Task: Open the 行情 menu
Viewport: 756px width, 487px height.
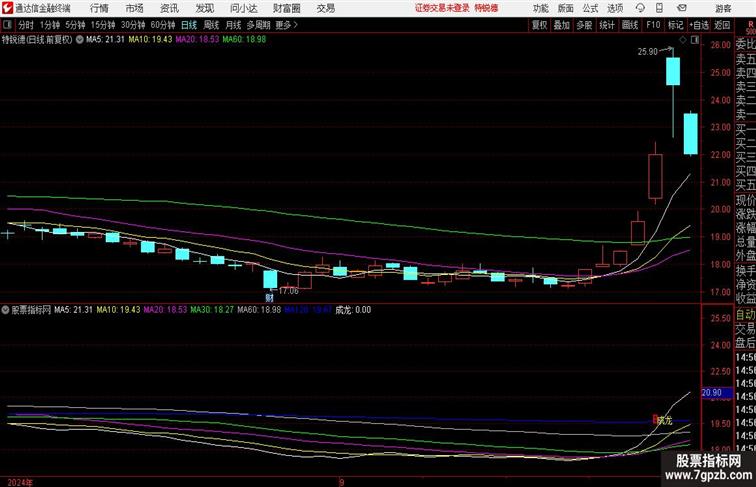Action: click(x=99, y=8)
